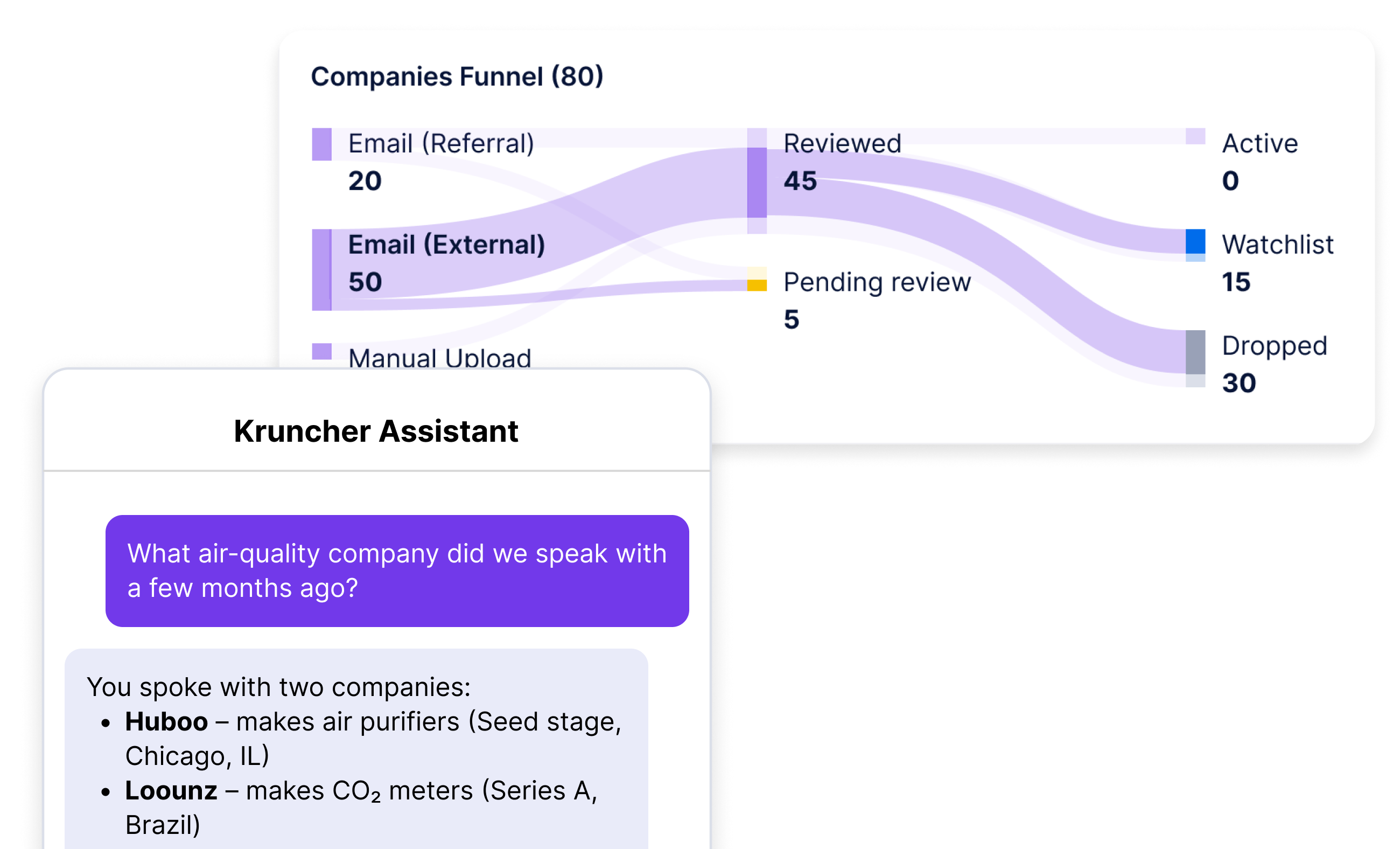Select the purple air-quality question bubble
This screenshot has width=1400, height=849.
click(397, 570)
